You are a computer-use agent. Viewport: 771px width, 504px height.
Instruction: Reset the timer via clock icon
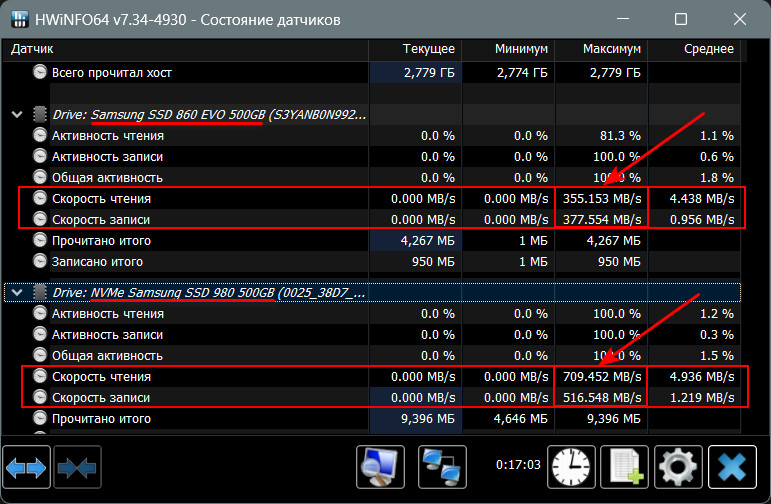coord(571,467)
